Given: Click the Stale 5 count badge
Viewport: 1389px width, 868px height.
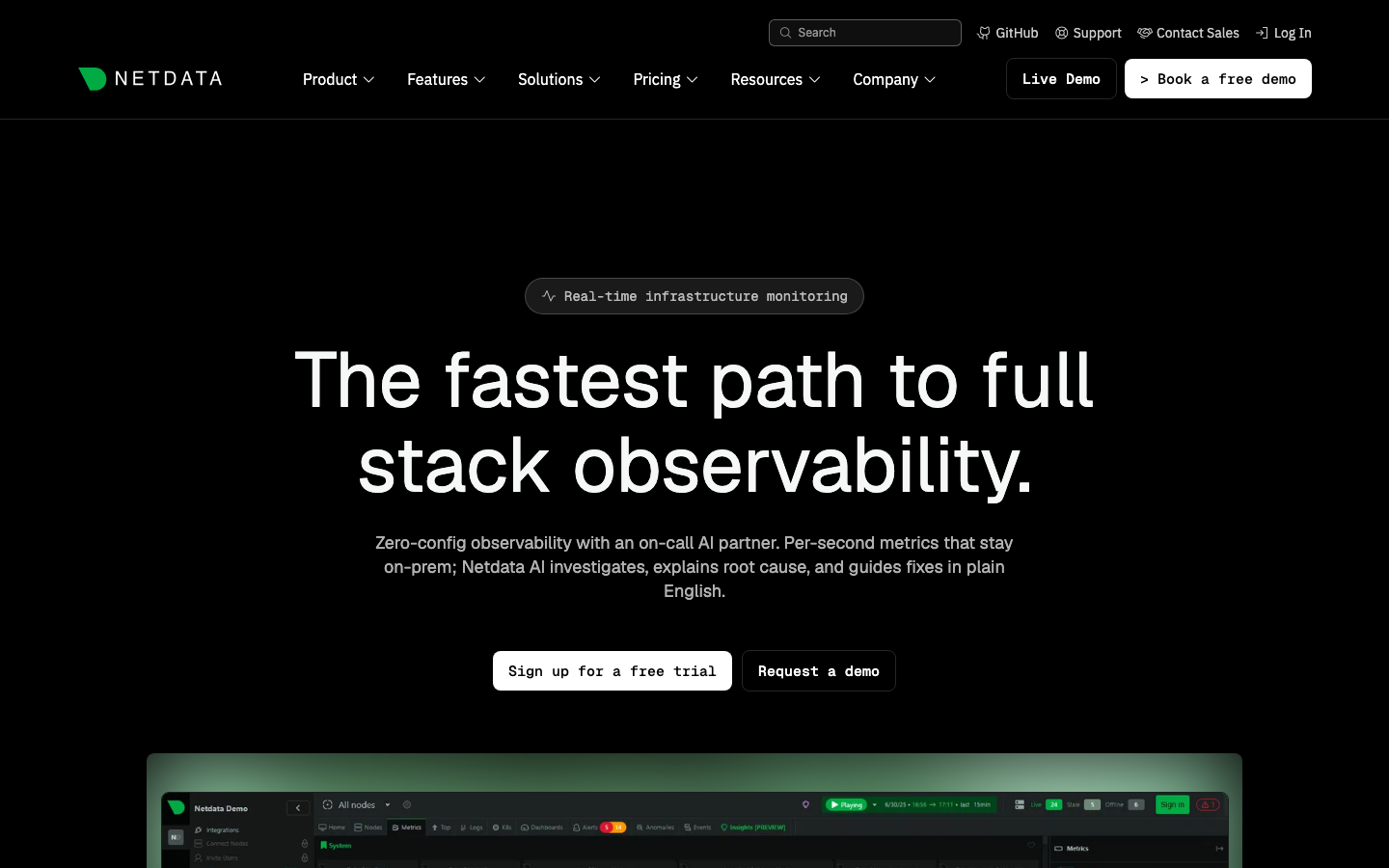Looking at the screenshot, I should [1092, 804].
